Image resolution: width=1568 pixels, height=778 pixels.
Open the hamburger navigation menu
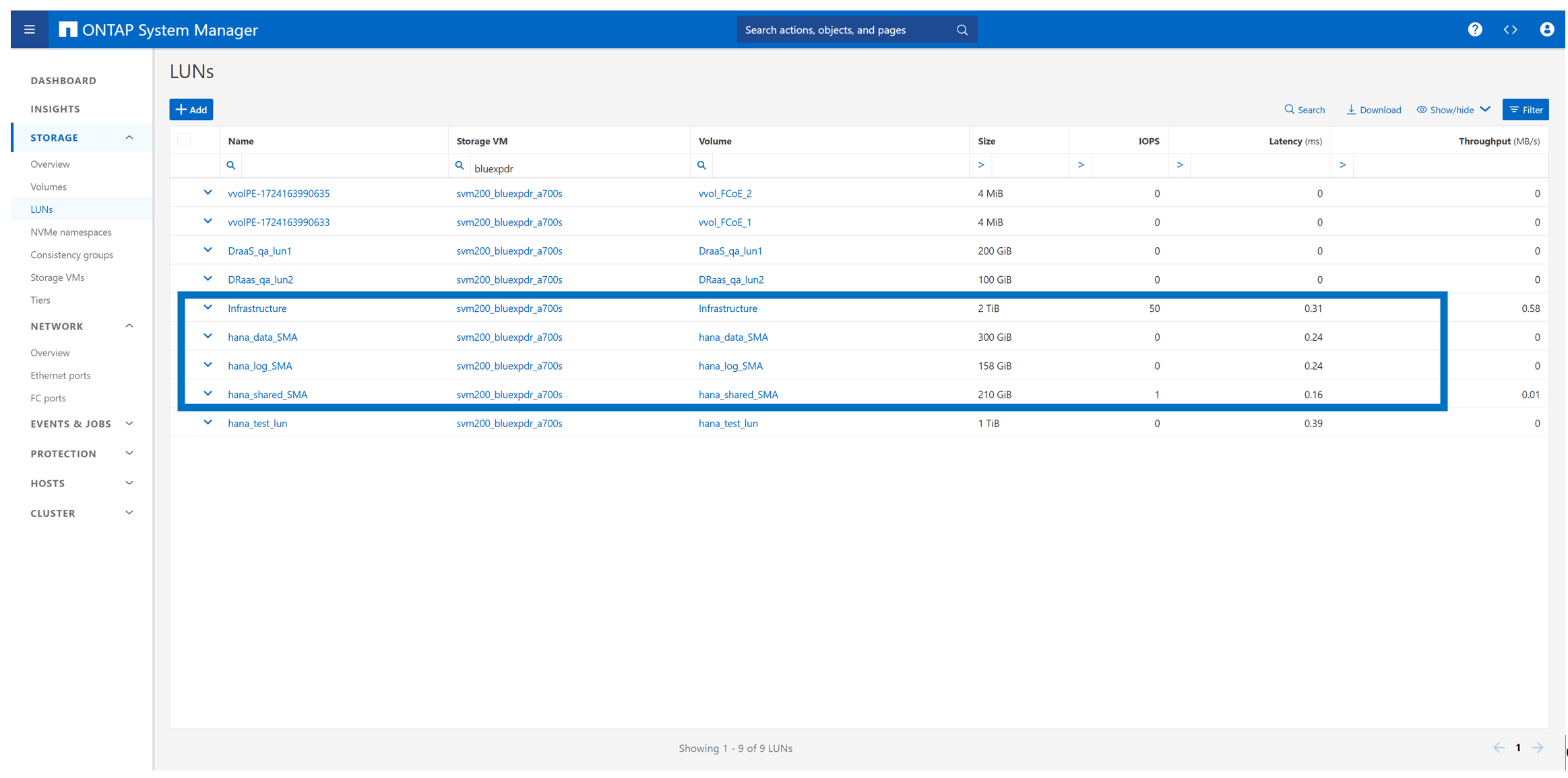(x=29, y=30)
